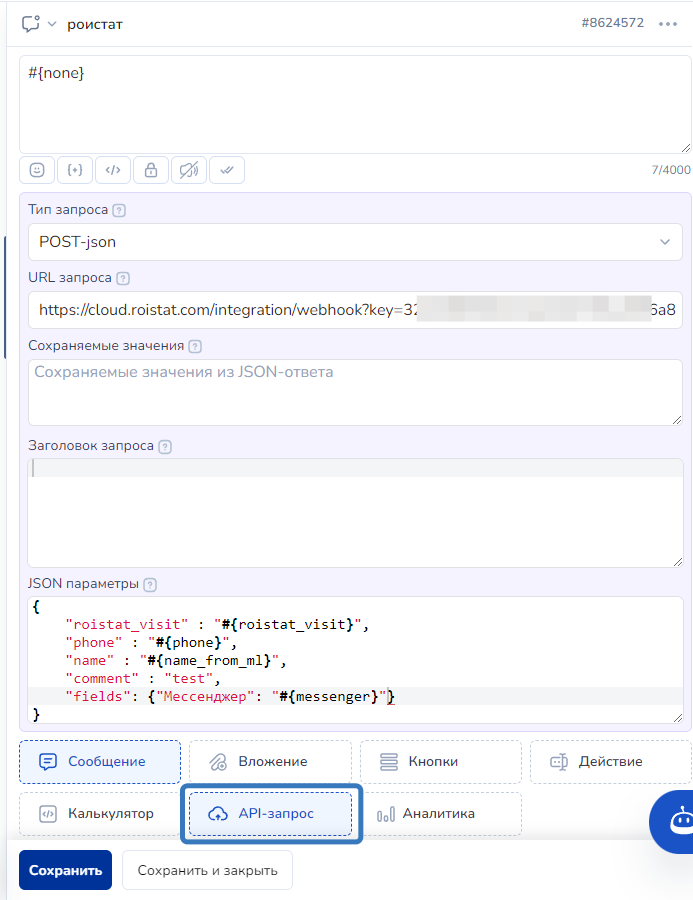Screen dimensions: 693x900
Task: Click the Сохраняемые значения input field
Action: pyautogui.click(x=355, y=392)
